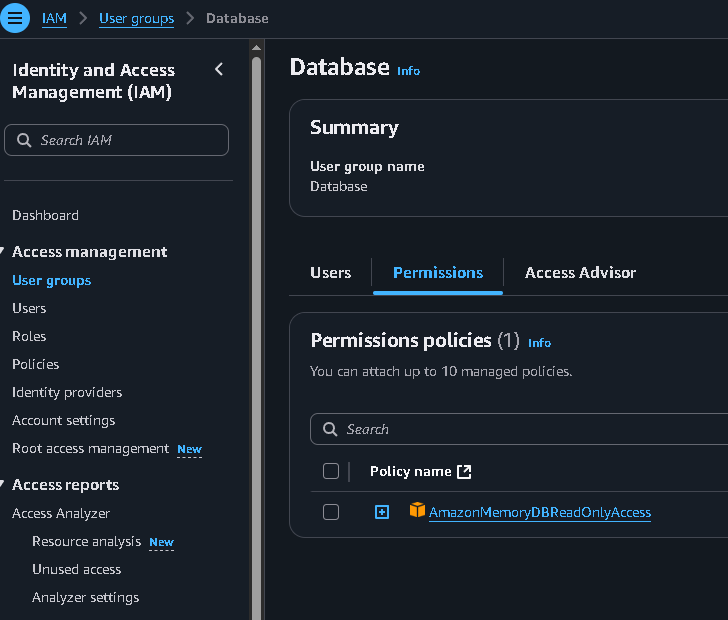Open Identity providers in the sidebar

pyautogui.click(x=67, y=392)
